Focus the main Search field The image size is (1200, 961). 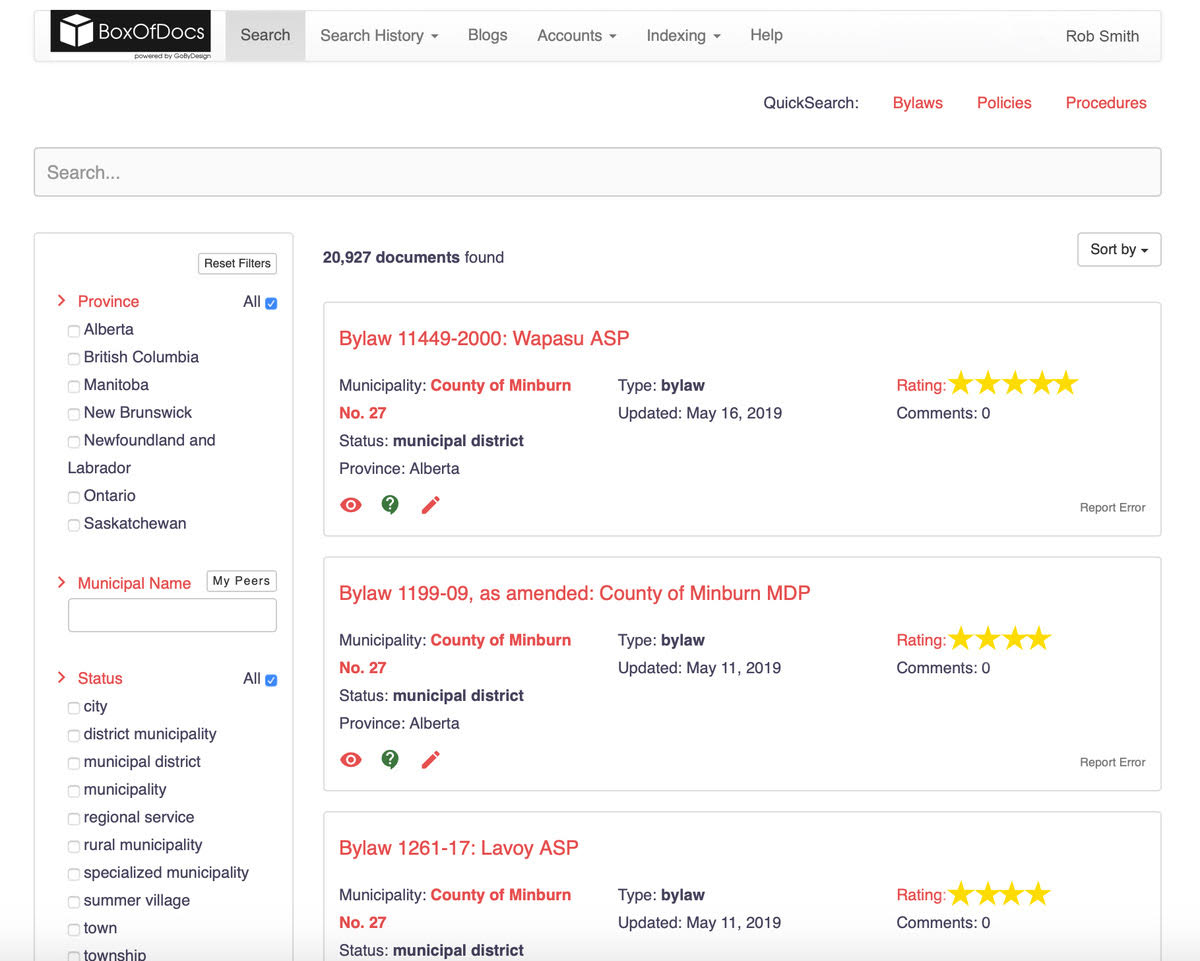point(597,172)
